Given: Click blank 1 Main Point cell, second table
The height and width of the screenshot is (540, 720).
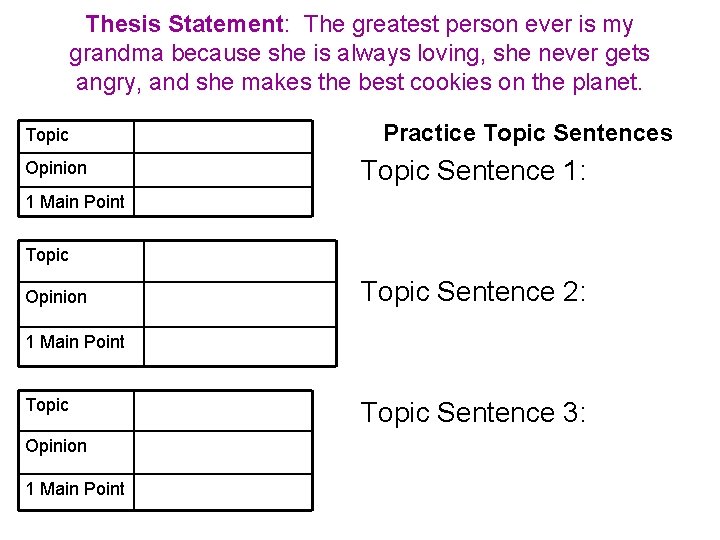Looking at the screenshot, I should click(240, 346).
